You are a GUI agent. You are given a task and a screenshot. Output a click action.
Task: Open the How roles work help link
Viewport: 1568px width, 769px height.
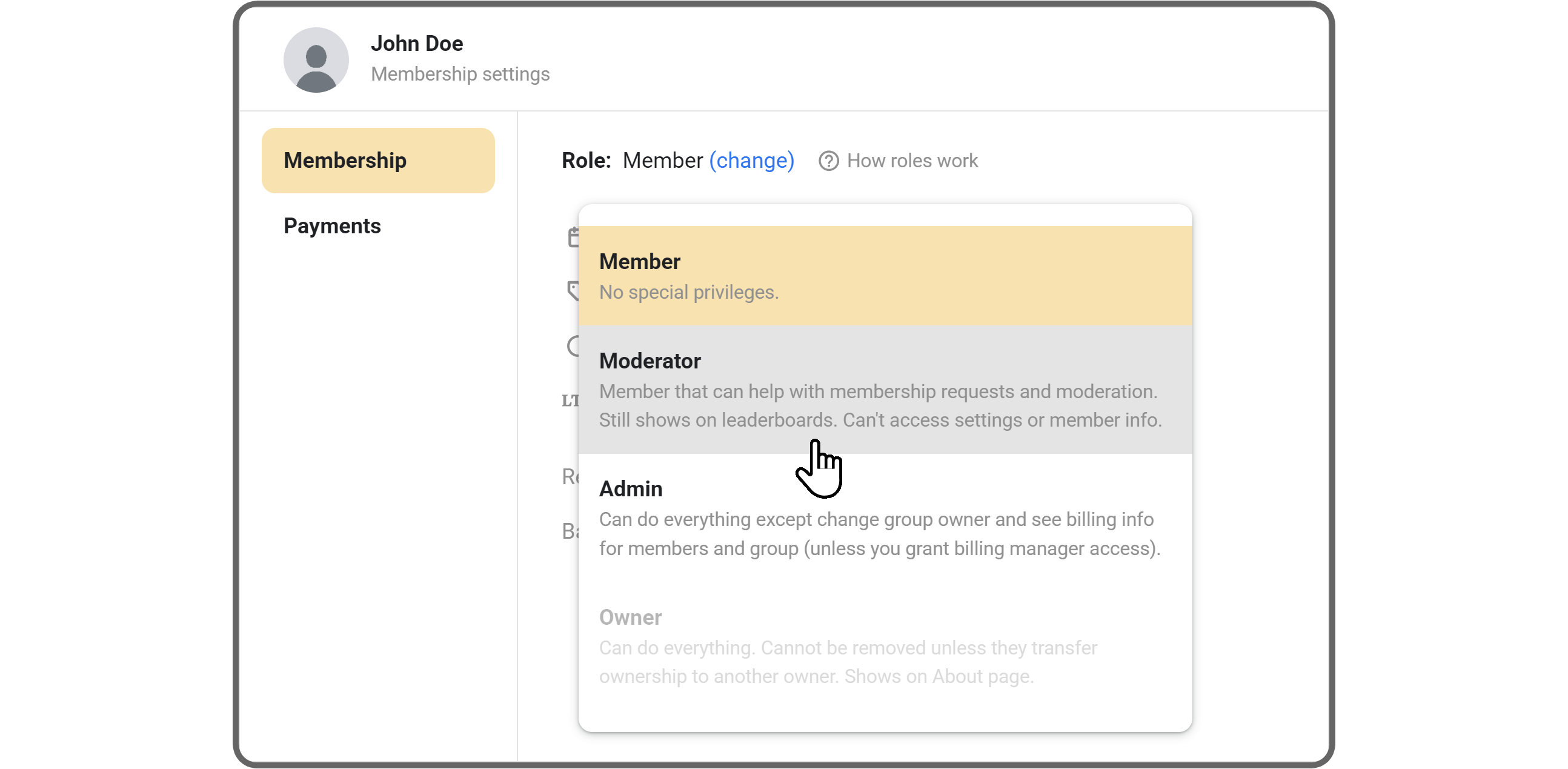point(912,161)
